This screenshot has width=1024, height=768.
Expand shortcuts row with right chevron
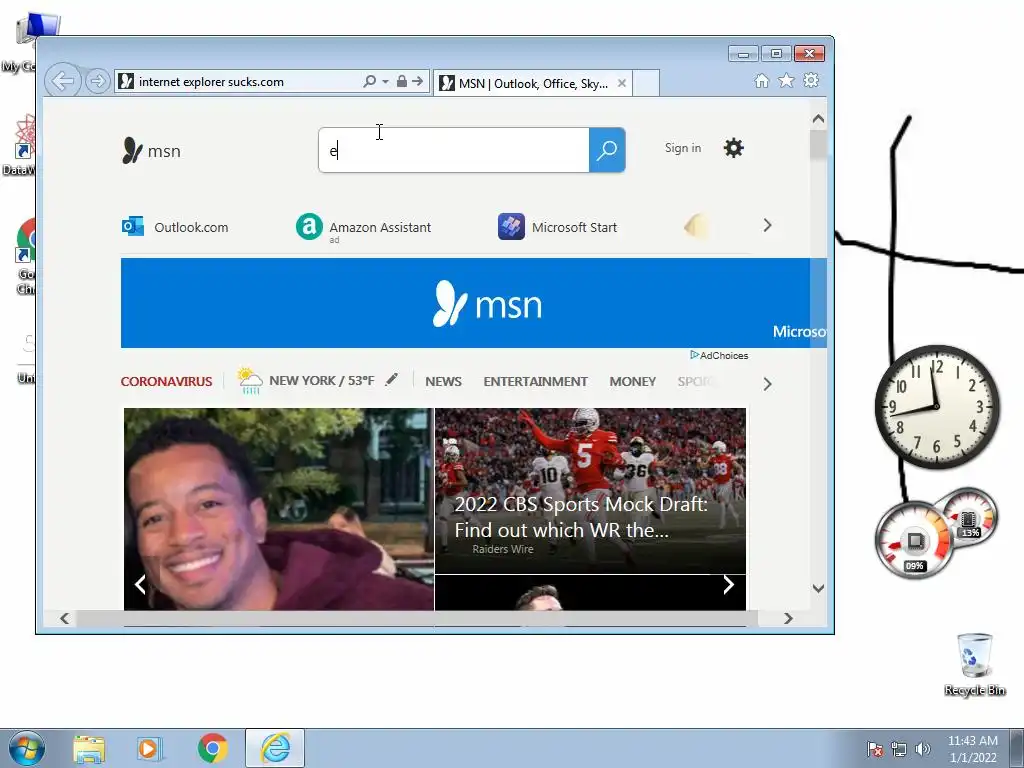click(767, 225)
